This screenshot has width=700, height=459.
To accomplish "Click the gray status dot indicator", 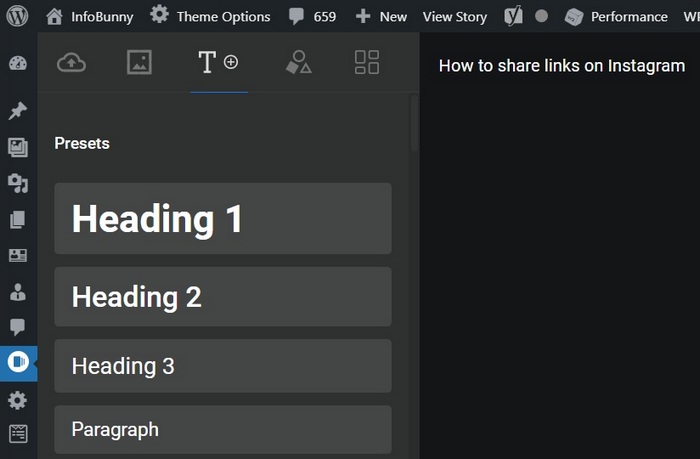I will click(x=541, y=17).
